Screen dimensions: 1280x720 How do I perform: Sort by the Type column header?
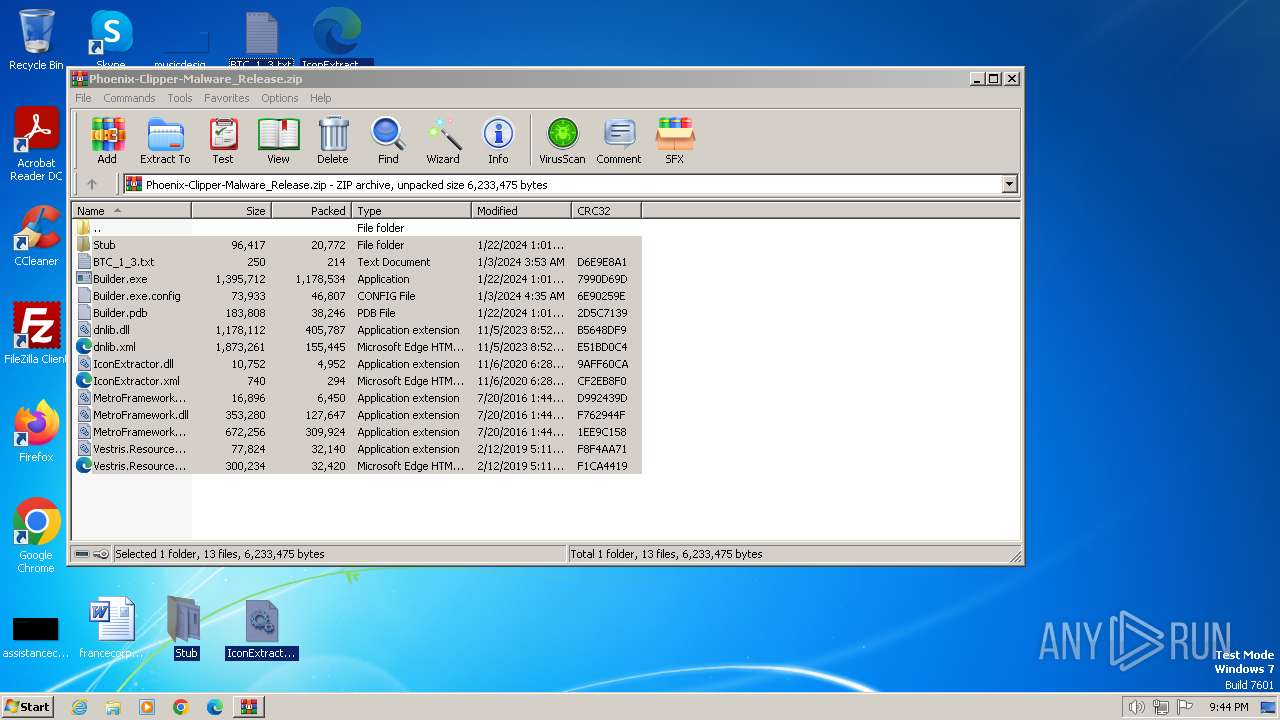pyautogui.click(x=411, y=211)
